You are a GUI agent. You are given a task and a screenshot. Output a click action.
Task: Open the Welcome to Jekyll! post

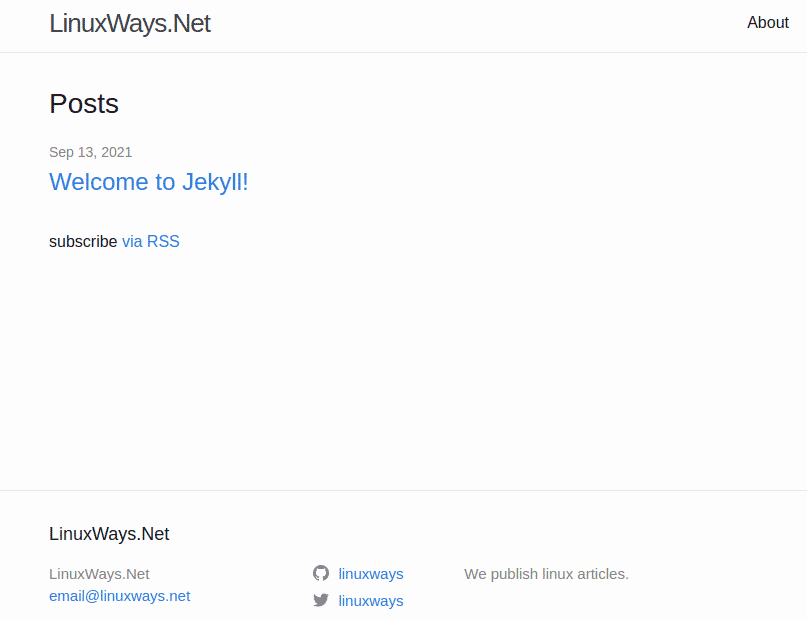(x=148, y=182)
